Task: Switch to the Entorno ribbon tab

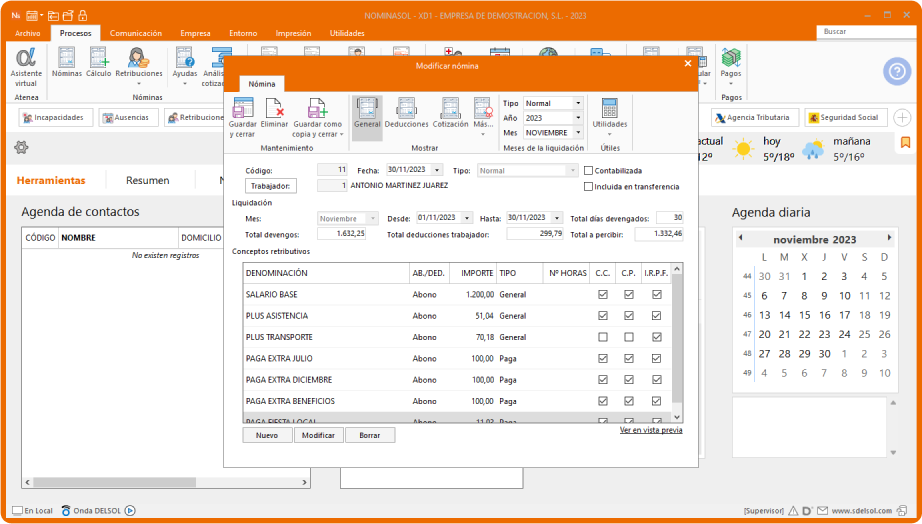Action: click(x=243, y=34)
